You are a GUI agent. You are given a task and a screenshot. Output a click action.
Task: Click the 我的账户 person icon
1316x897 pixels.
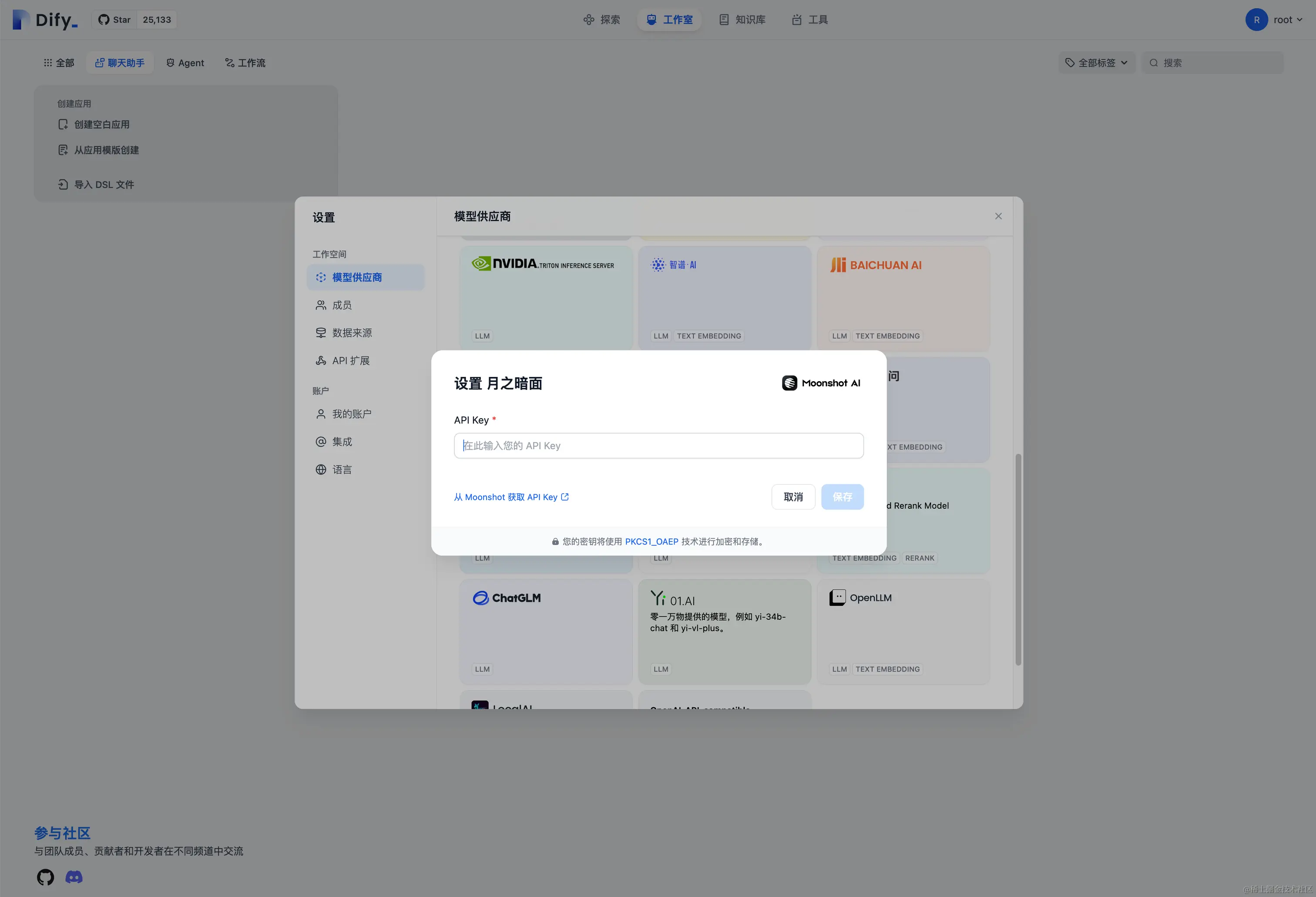(x=321, y=414)
